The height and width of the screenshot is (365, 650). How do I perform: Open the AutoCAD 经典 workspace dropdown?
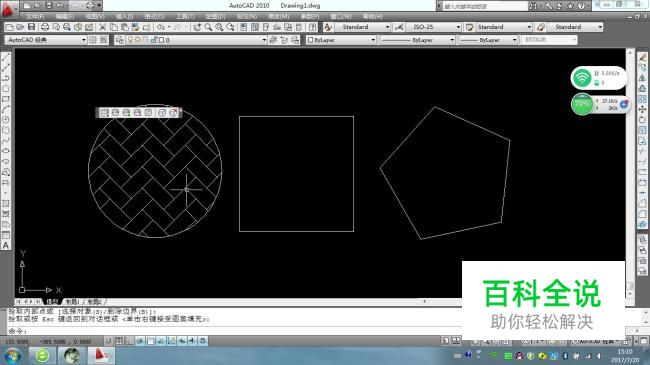click(46, 40)
